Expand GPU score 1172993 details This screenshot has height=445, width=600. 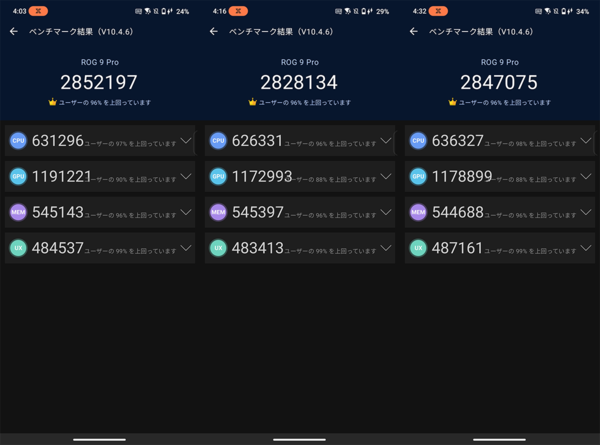click(386, 176)
